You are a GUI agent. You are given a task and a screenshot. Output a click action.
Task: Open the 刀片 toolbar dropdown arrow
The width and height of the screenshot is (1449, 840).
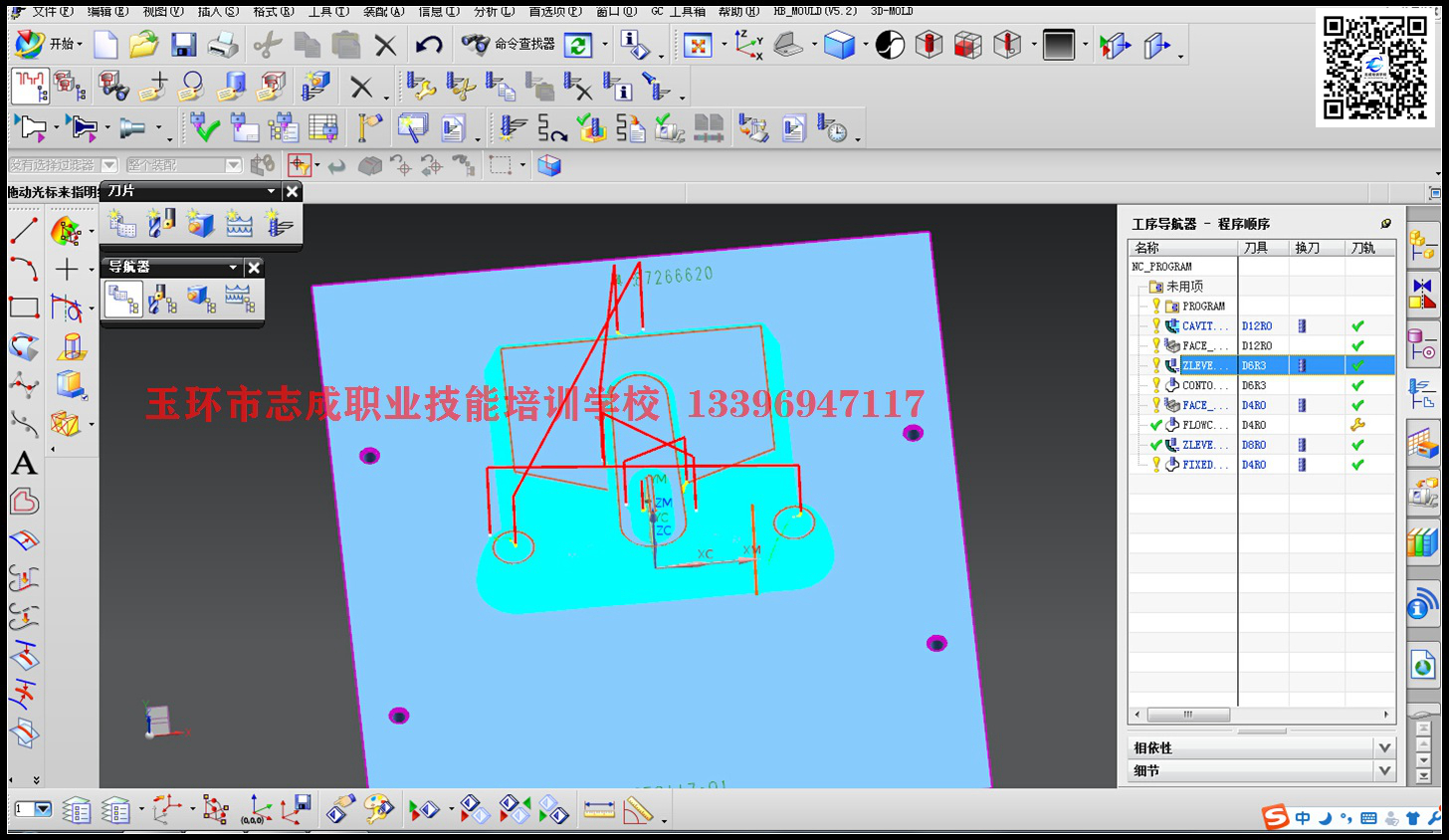(x=271, y=191)
